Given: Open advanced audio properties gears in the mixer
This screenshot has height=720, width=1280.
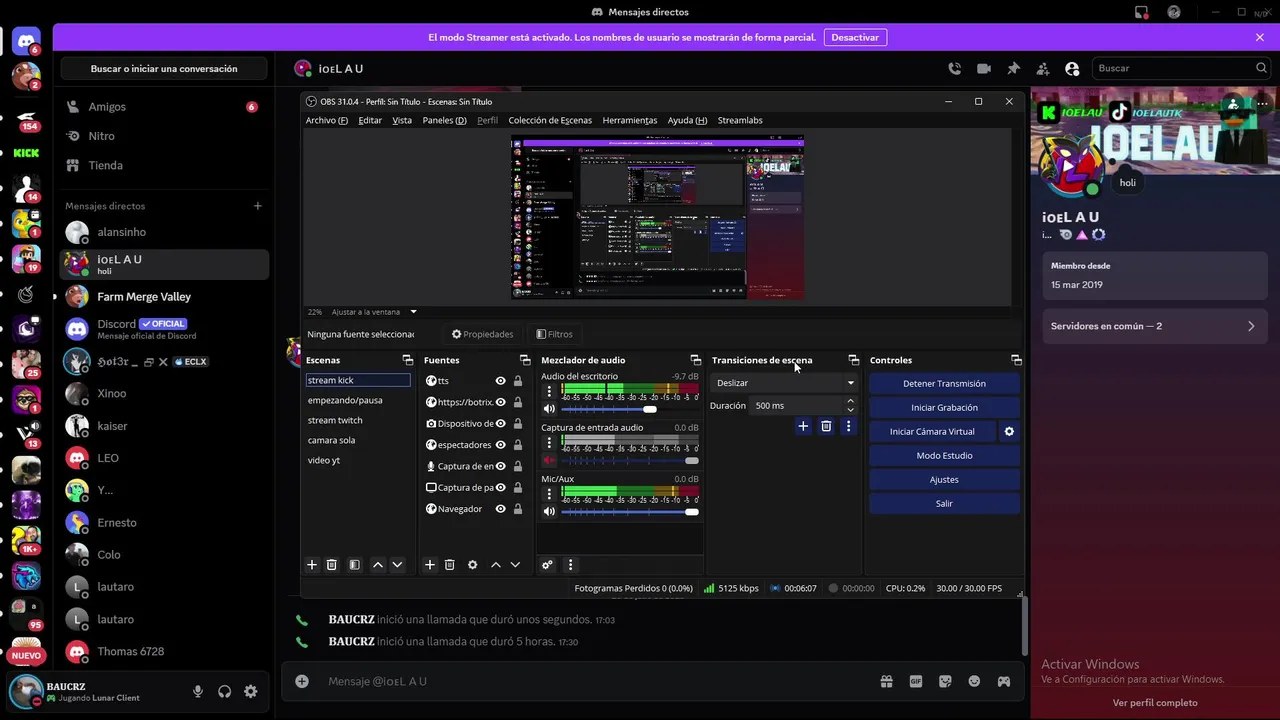Looking at the screenshot, I should 547,565.
